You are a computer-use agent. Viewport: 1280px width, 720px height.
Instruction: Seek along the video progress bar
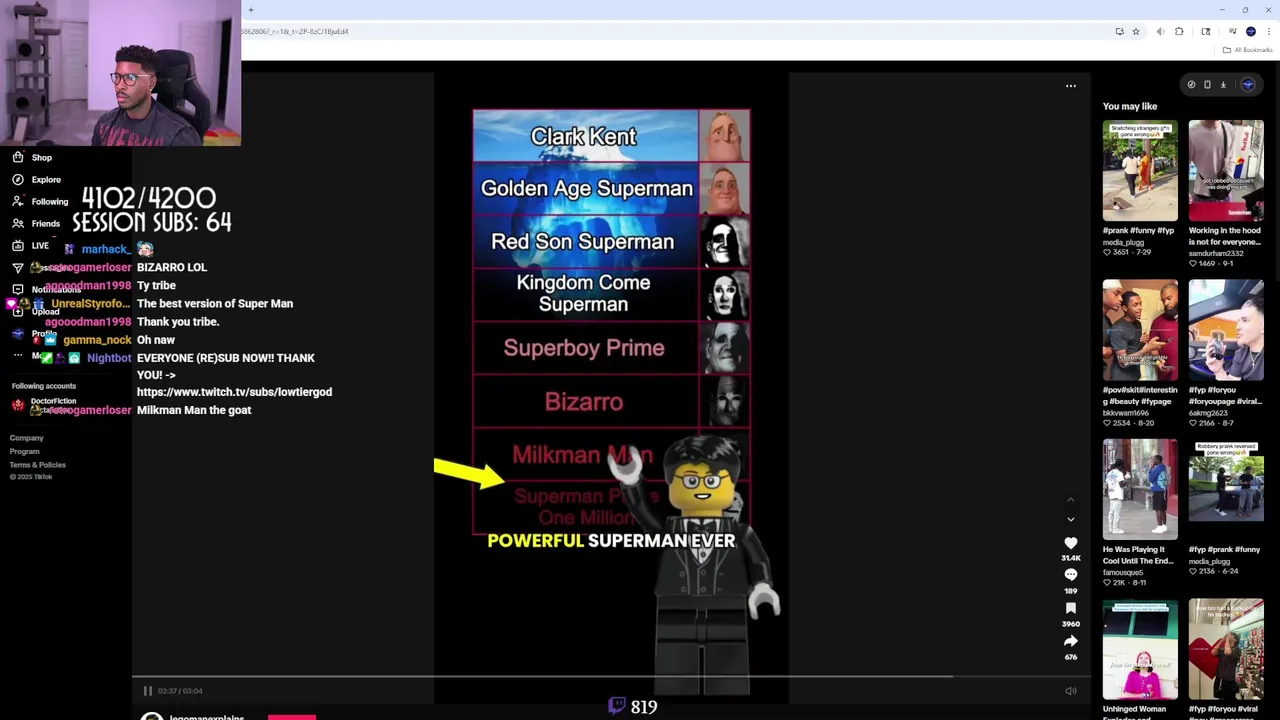(x=610, y=677)
